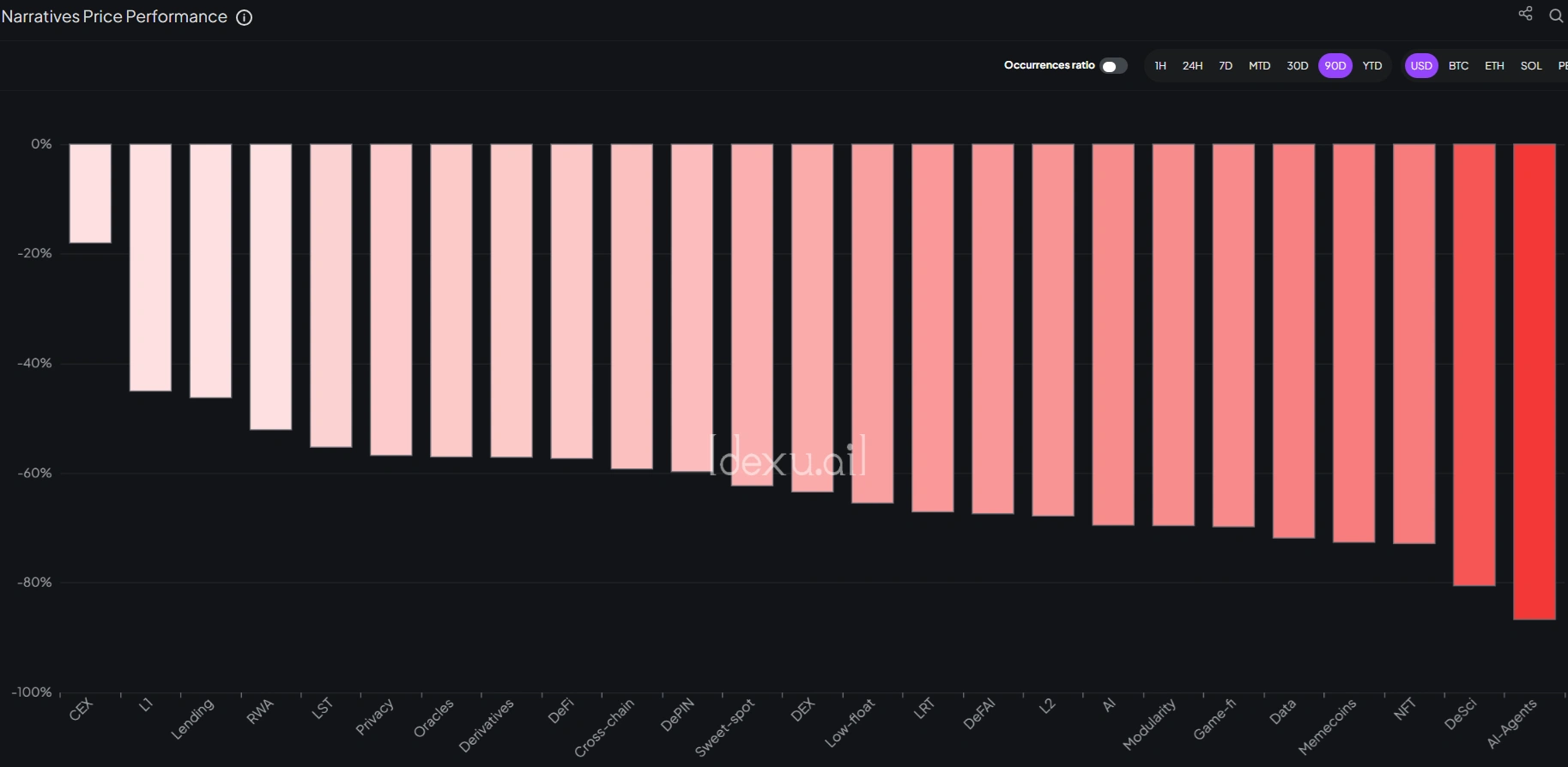Click the Memecoins bar in the chart
The width and height of the screenshot is (1568, 767).
[1353, 343]
